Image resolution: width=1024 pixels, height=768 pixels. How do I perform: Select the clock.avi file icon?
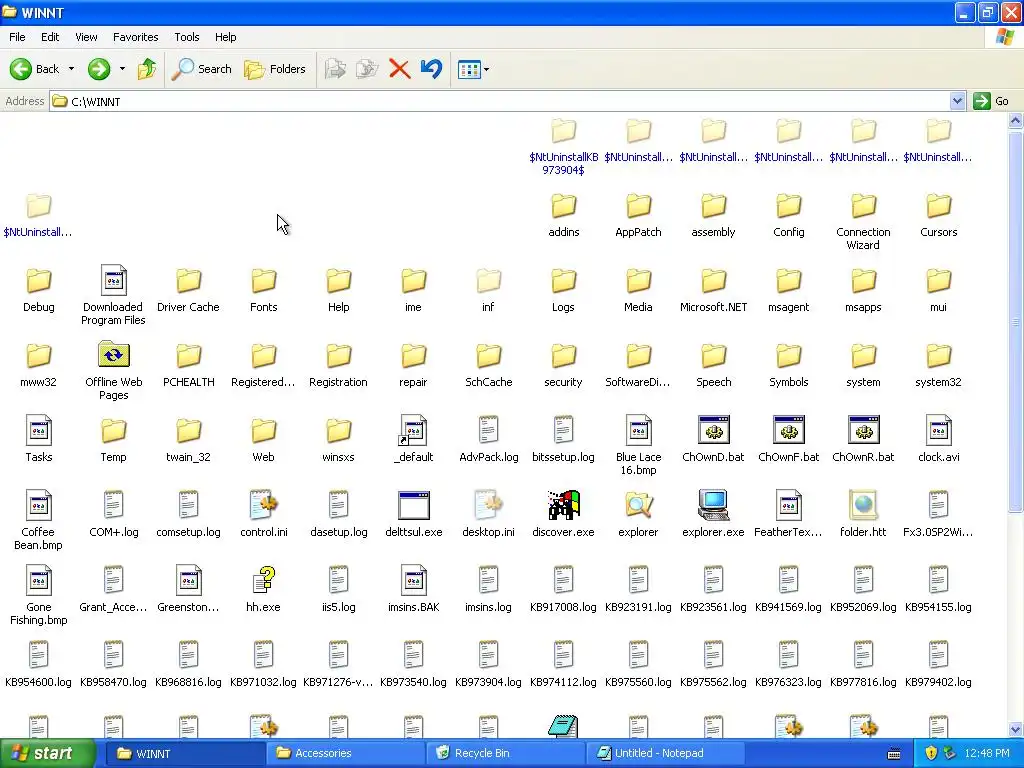click(x=938, y=430)
